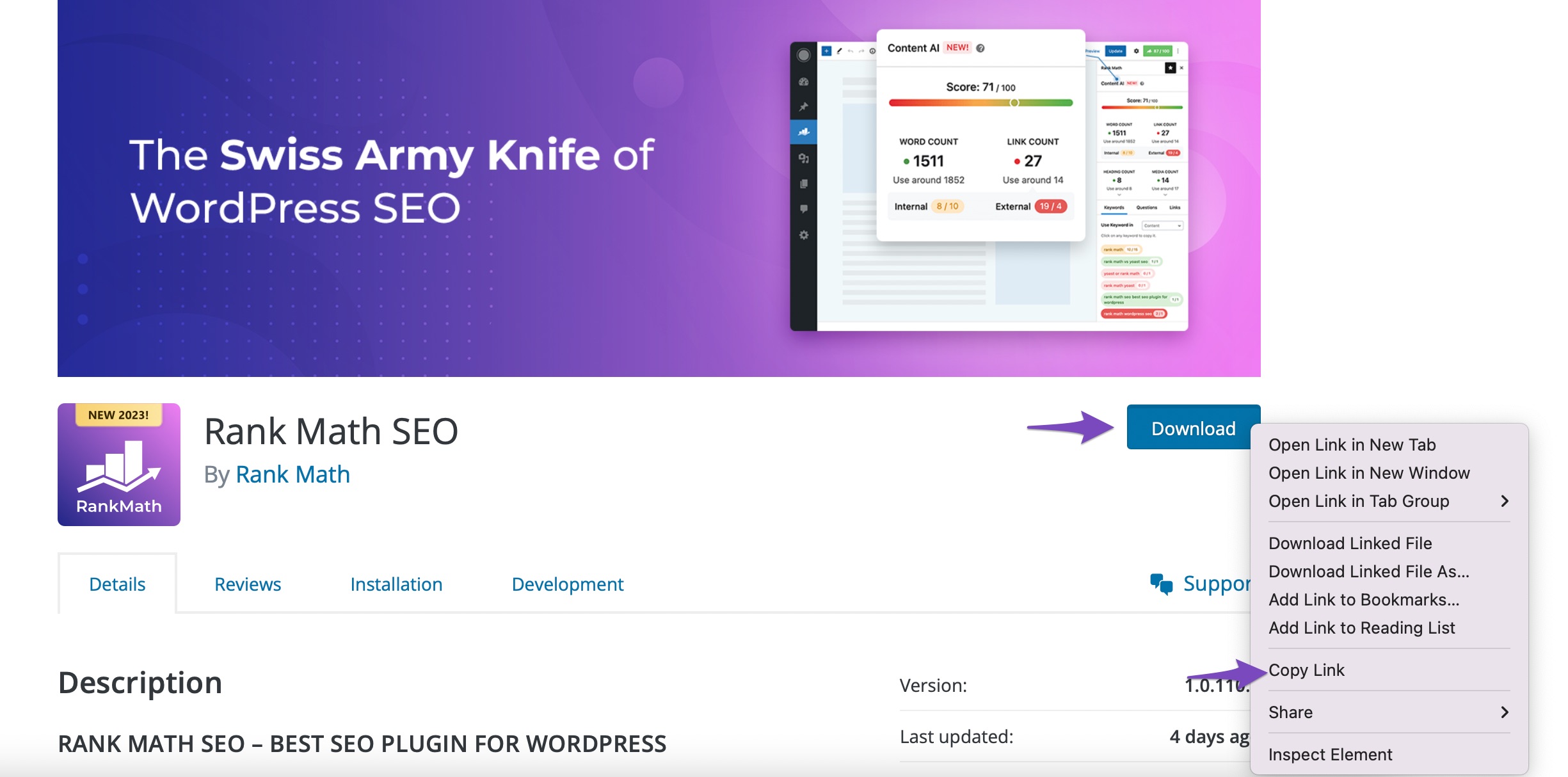Image resolution: width=1568 pixels, height=777 pixels.
Task: Click the Description heading
Action: tap(140, 682)
